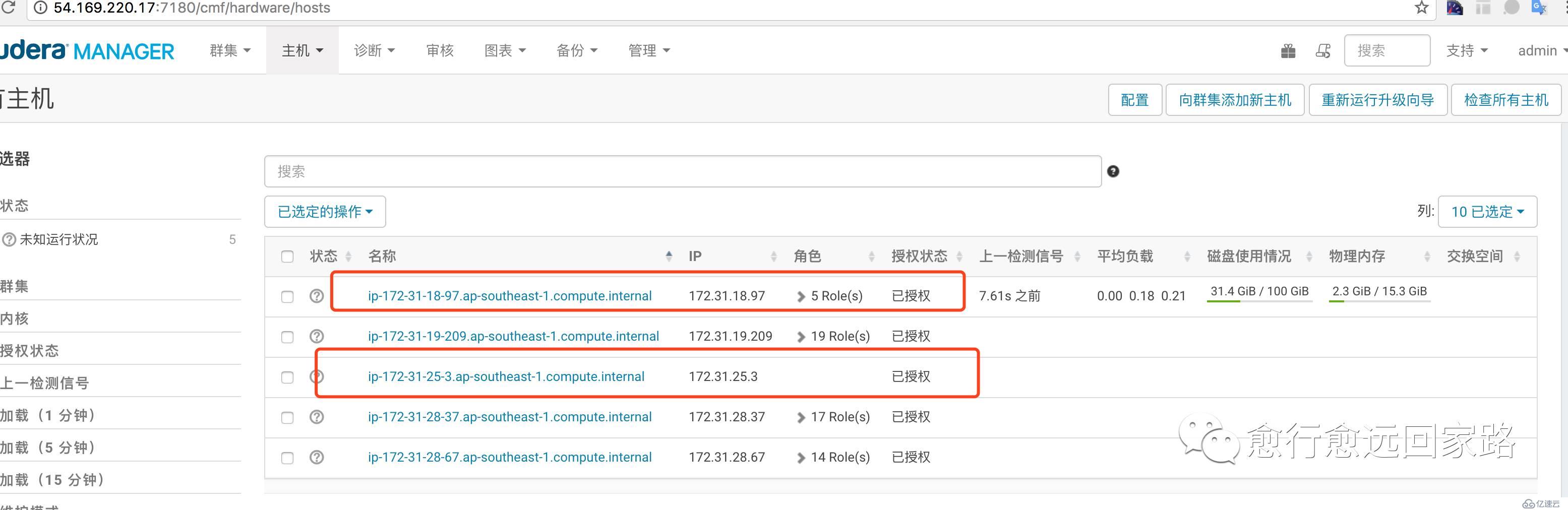Expand the 内核 filter section

tap(15, 318)
